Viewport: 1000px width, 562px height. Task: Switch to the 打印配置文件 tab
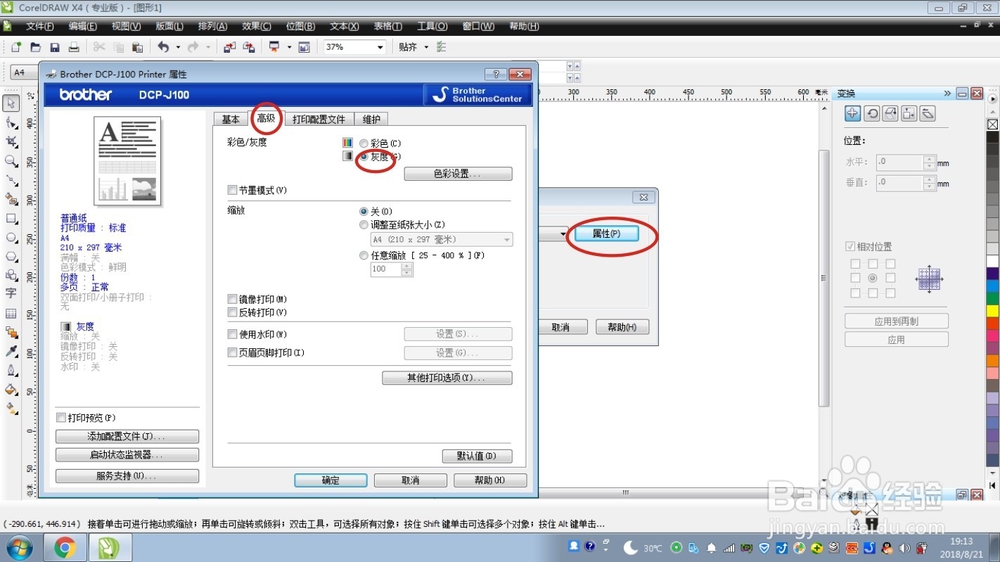[x=319, y=119]
